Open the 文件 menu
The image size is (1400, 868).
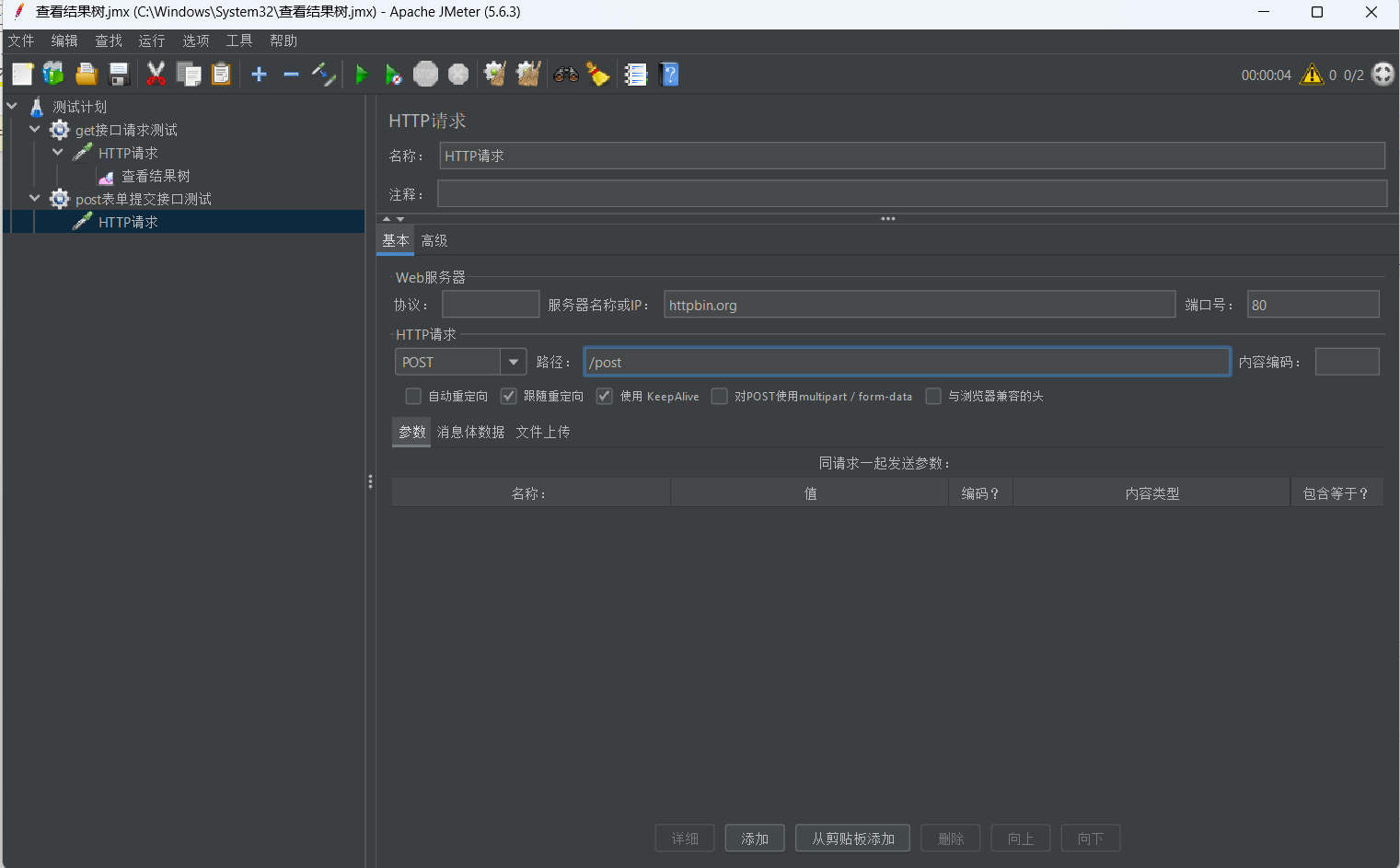pyautogui.click(x=20, y=41)
